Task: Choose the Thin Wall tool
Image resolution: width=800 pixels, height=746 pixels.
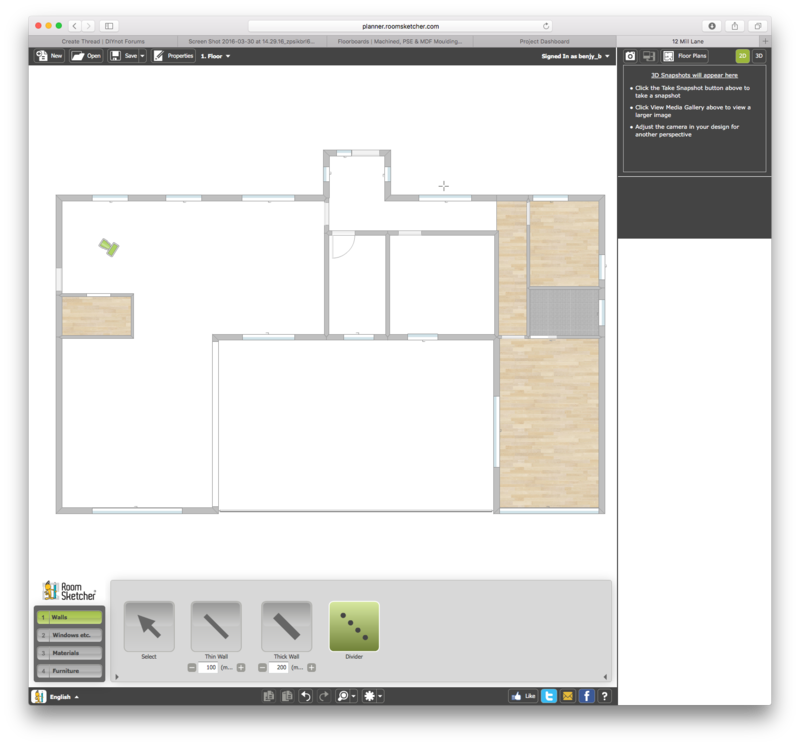Action: [216, 626]
